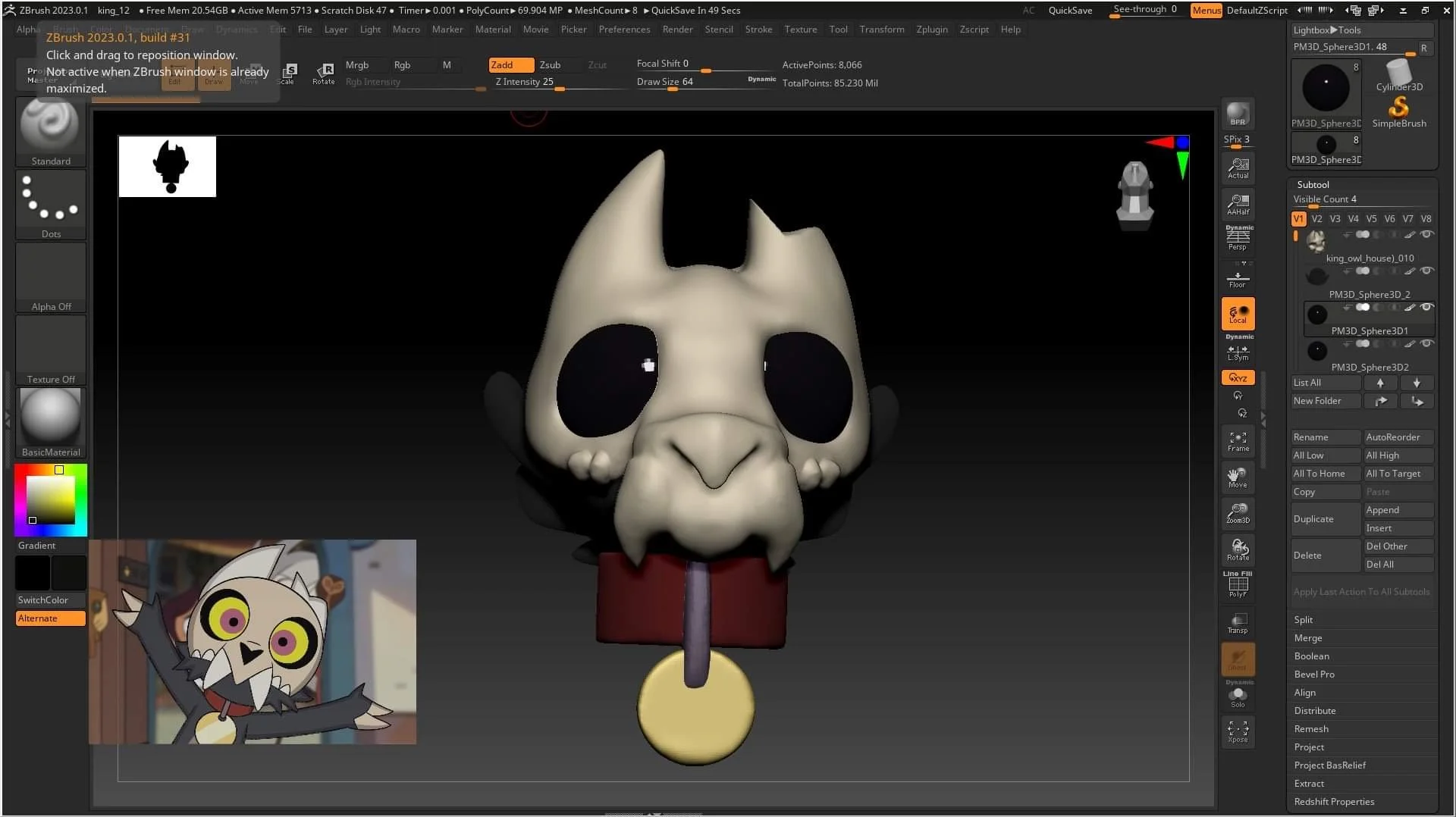Click the Xpose icon

point(1238,732)
